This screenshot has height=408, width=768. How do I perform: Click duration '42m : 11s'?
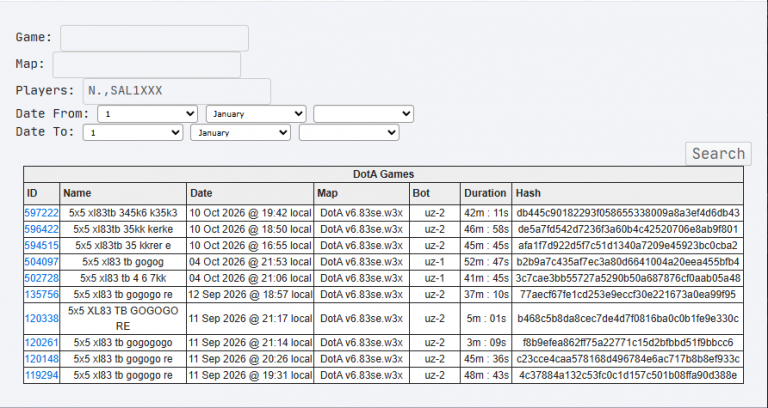coord(486,213)
